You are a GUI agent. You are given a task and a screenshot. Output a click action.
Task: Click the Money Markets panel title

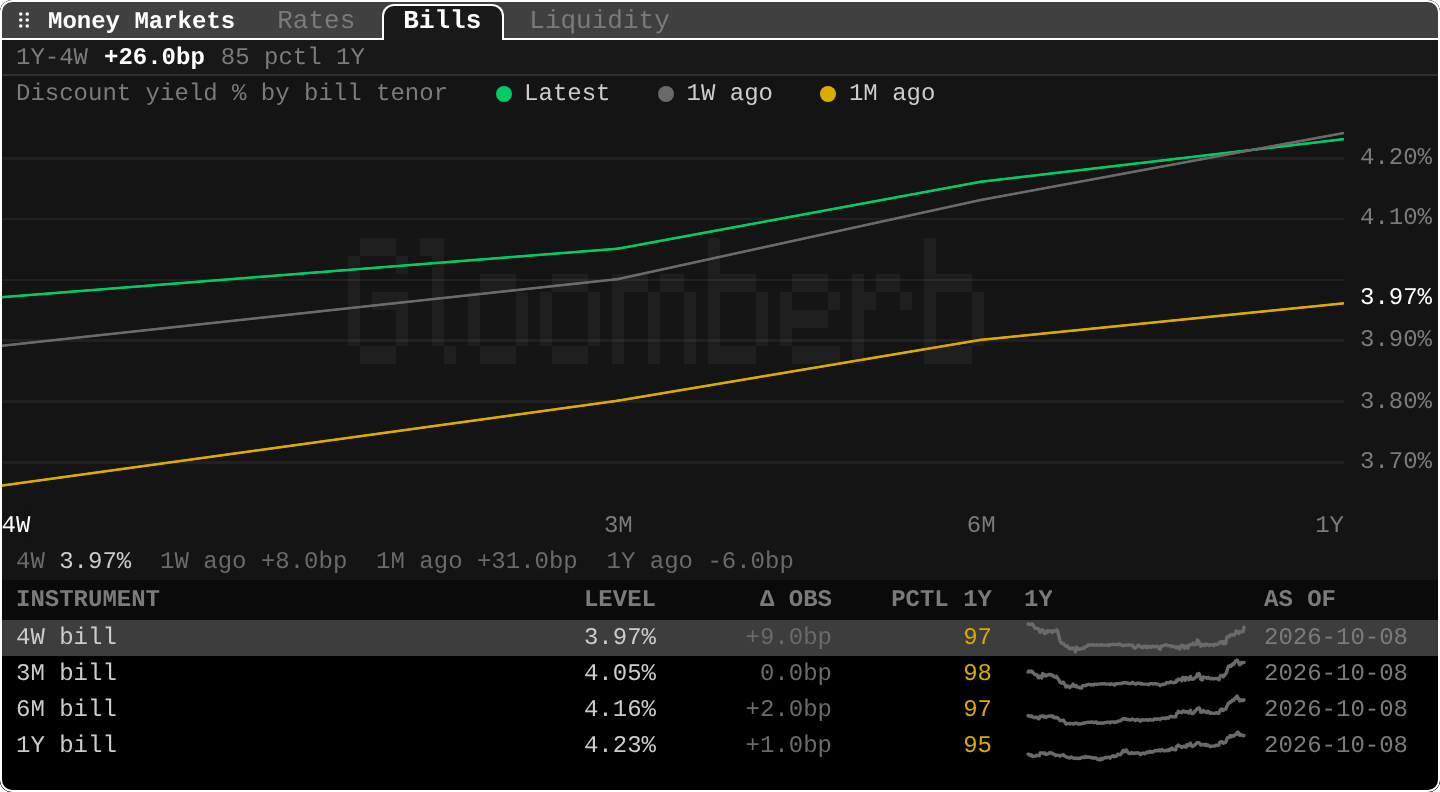coord(141,21)
